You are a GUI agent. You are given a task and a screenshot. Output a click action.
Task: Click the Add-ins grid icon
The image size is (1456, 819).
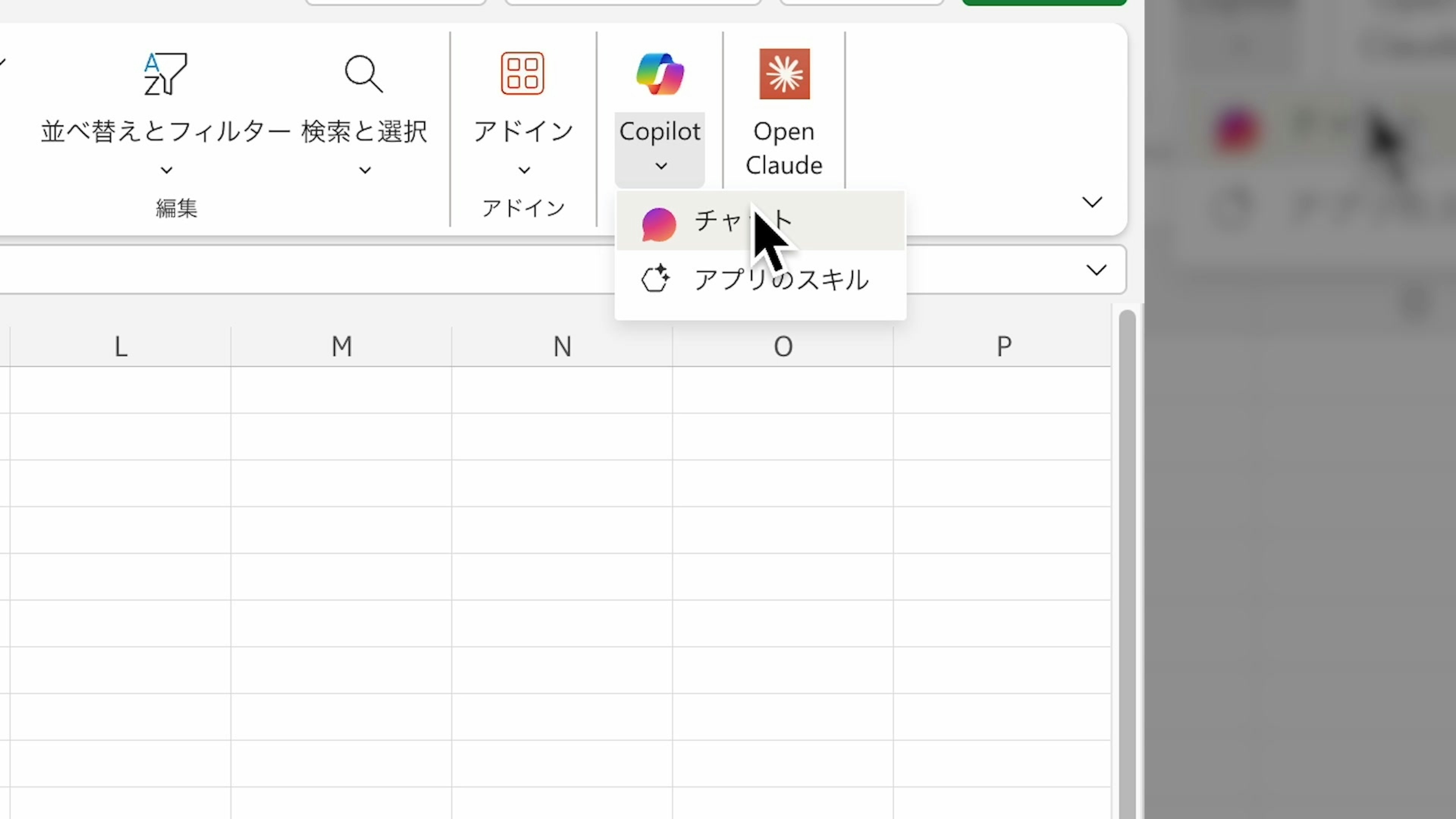pos(522,74)
